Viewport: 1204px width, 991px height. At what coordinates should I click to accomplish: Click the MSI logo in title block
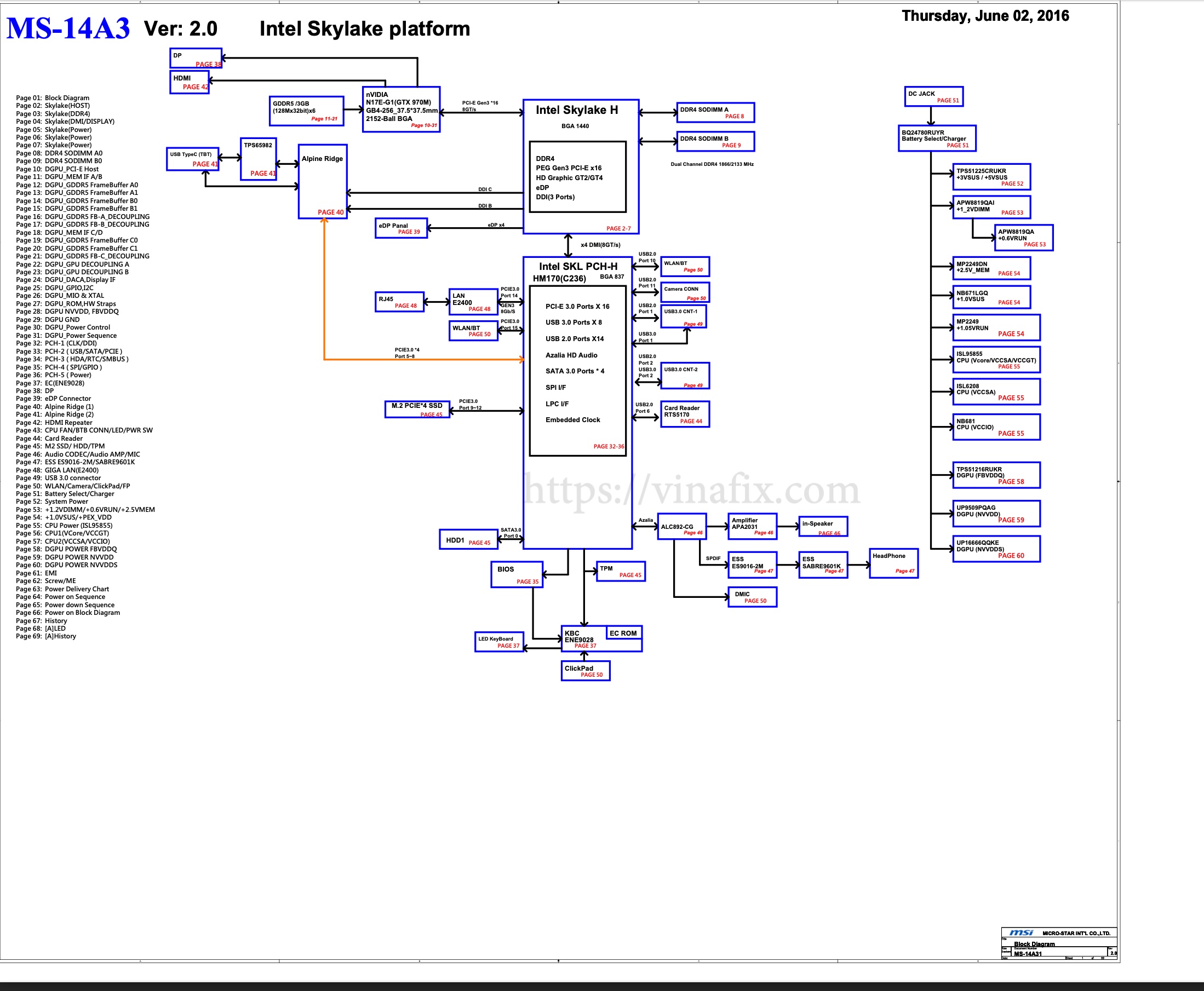pyautogui.click(x=1021, y=933)
